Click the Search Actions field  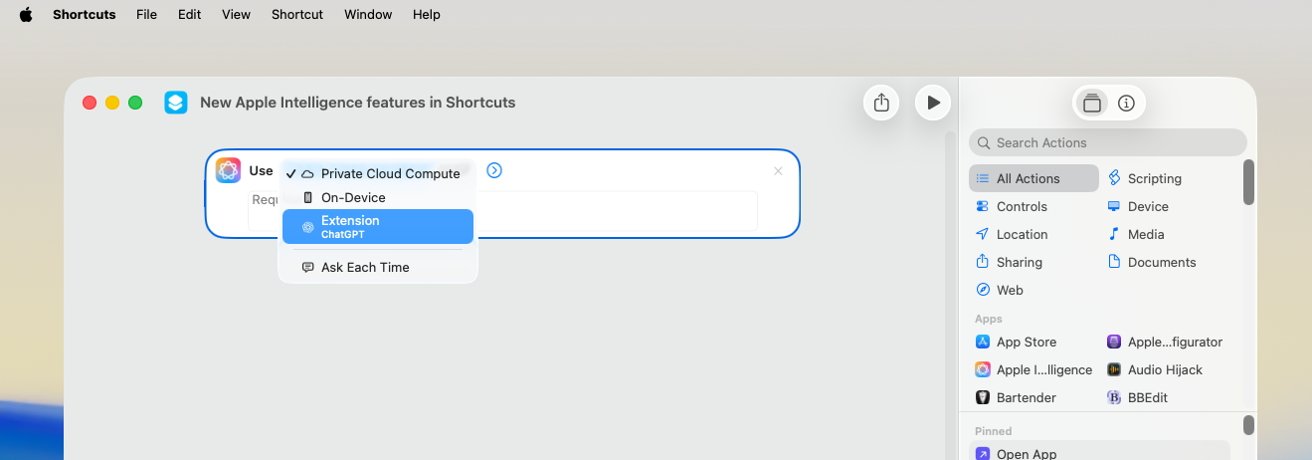[1108, 143]
